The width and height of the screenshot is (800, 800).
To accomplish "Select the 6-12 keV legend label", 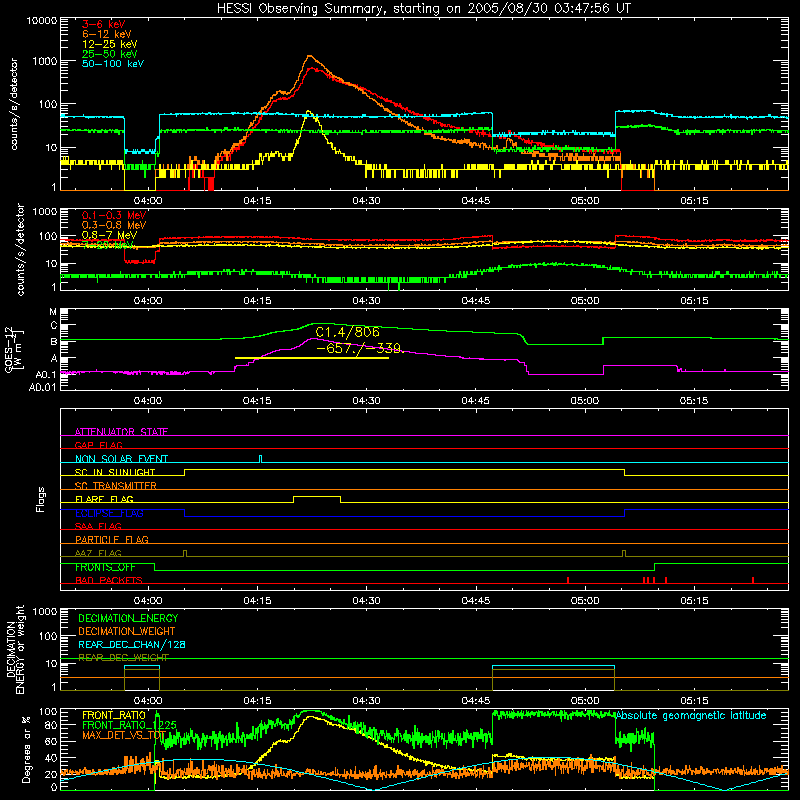I will pyautogui.click(x=107, y=34).
